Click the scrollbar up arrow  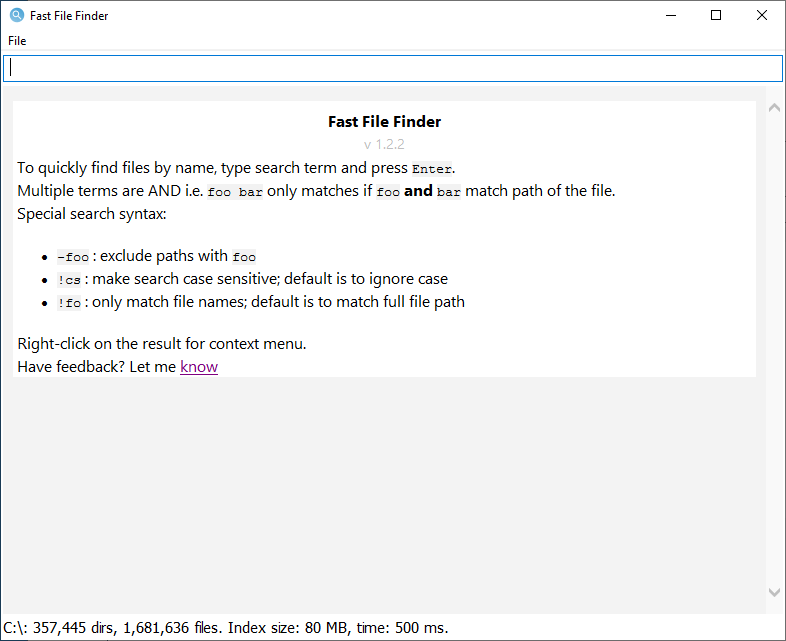774,108
